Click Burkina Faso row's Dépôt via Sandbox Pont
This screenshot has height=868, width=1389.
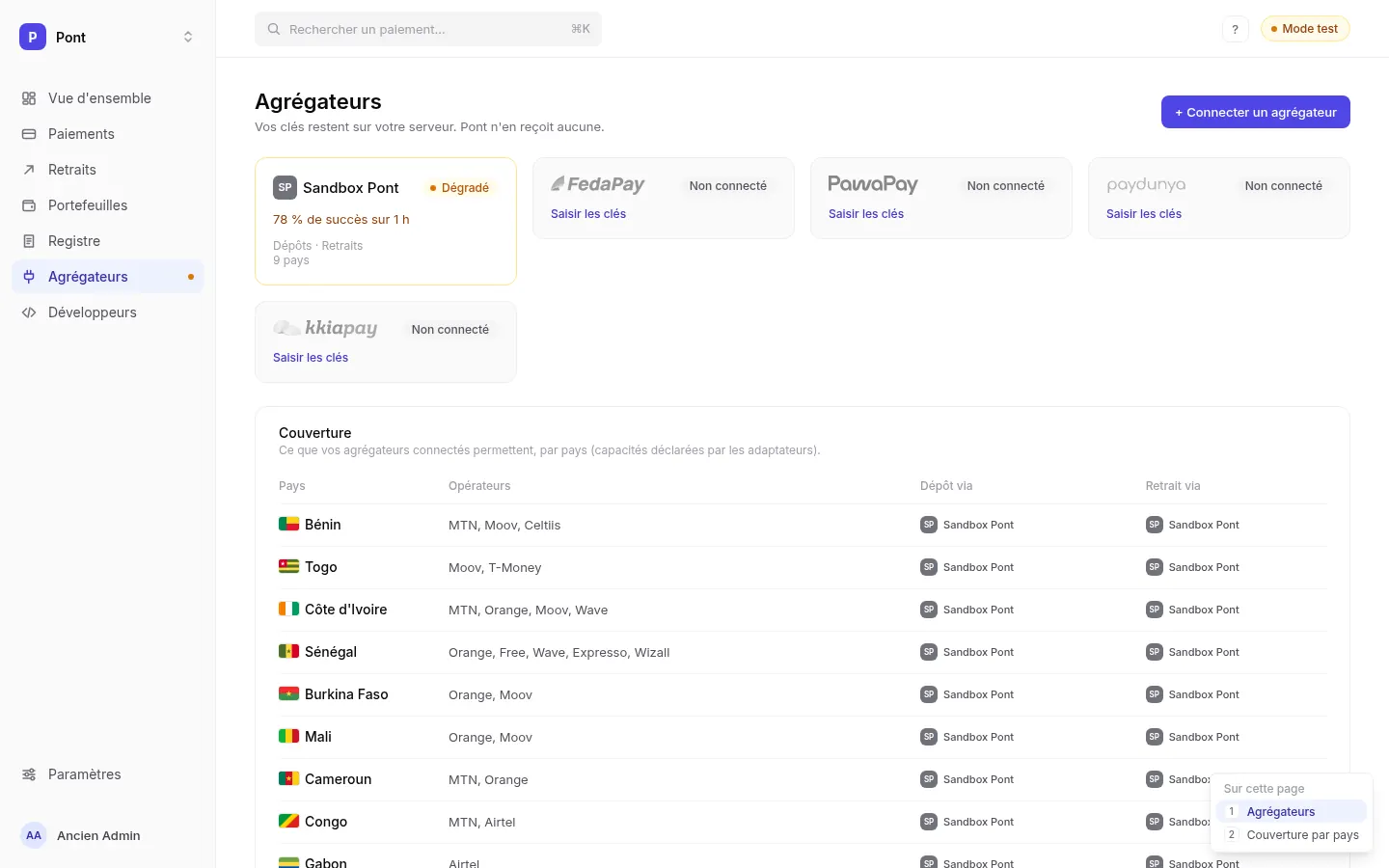point(967,694)
